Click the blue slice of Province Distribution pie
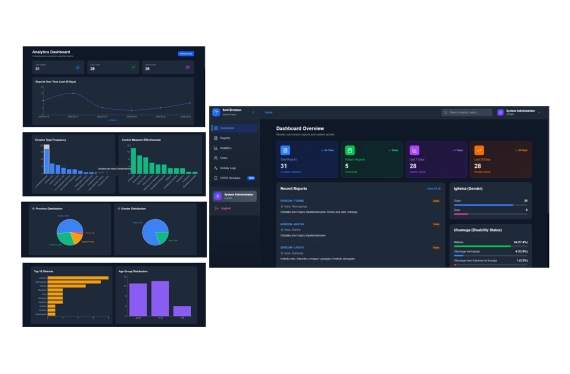Viewport: 570px width, 374px height. (69, 226)
